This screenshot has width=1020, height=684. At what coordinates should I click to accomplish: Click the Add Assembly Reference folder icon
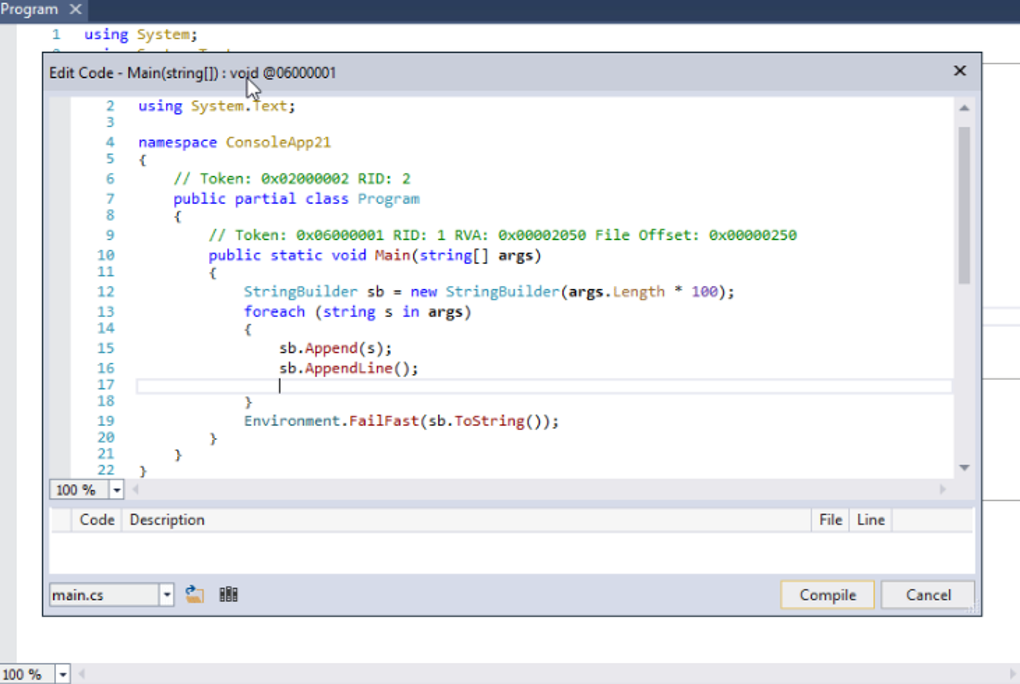195,595
